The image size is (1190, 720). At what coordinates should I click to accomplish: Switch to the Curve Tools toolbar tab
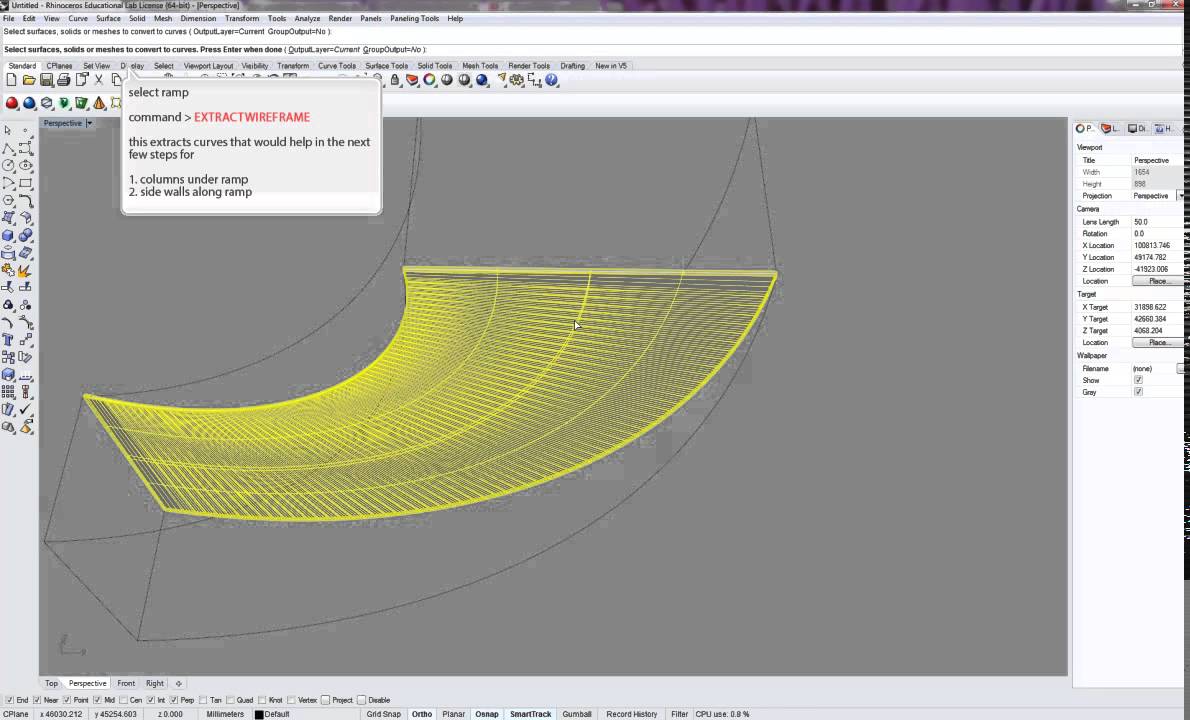coord(336,66)
